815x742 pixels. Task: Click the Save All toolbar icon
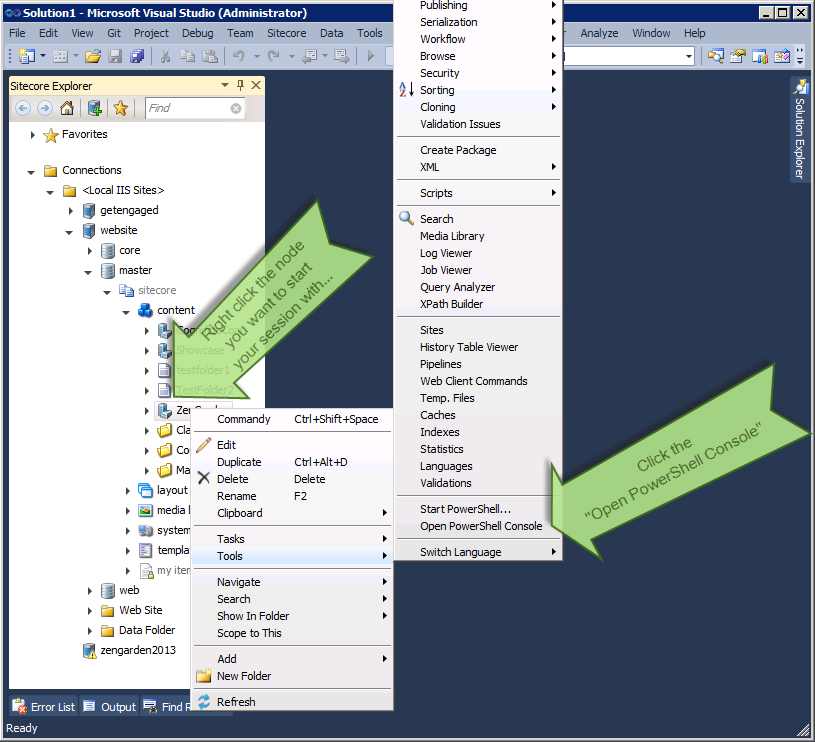coord(135,56)
